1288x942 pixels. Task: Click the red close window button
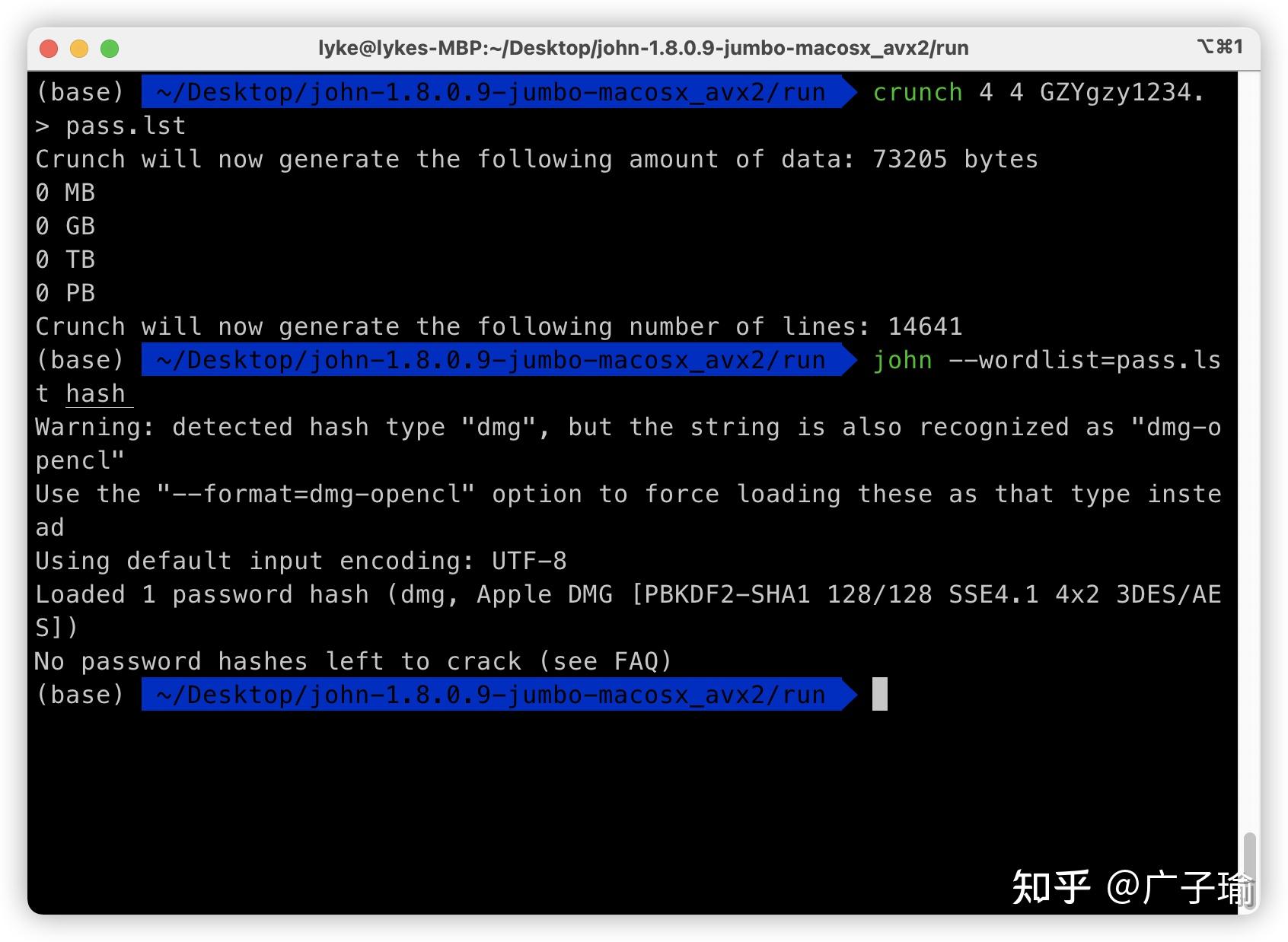tap(49, 49)
